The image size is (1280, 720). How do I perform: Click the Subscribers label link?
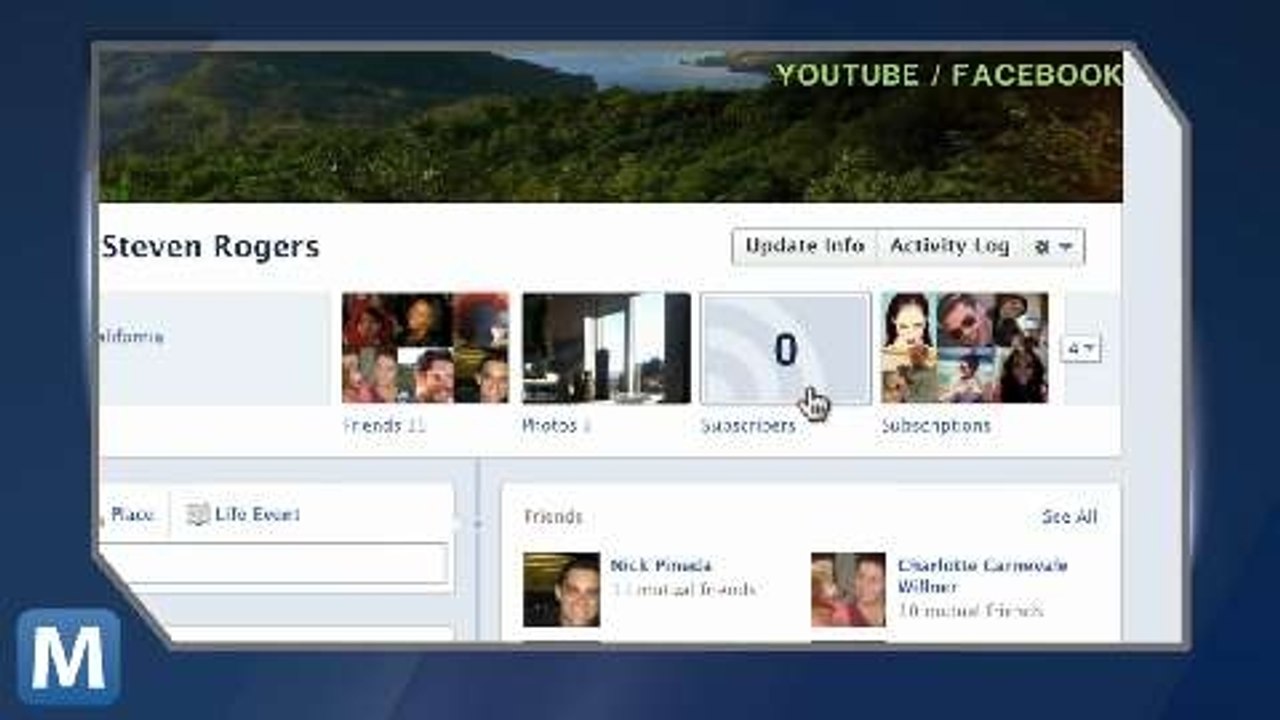[748, 426]
